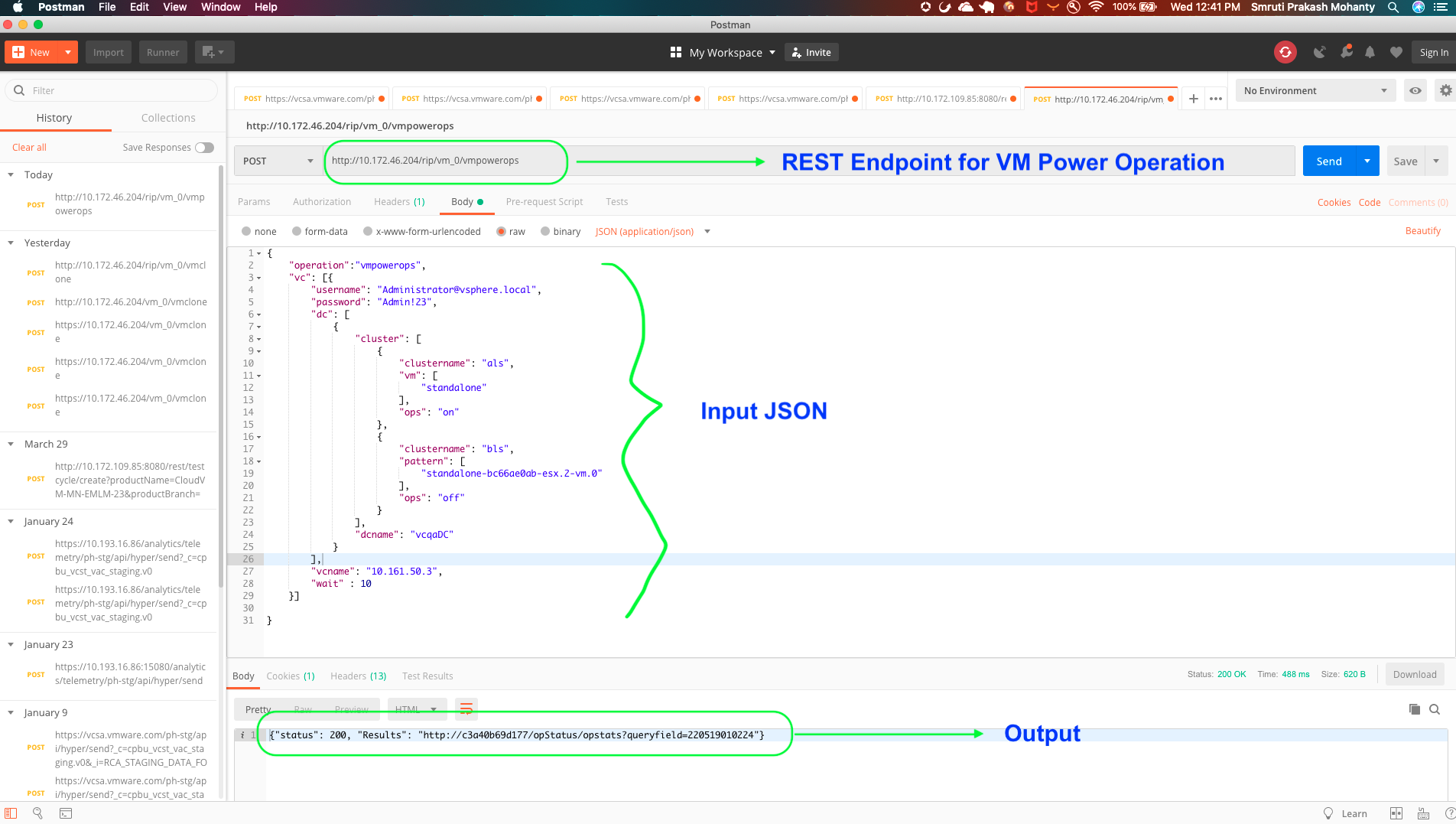Collapse the Today history group
Viewport: 1456px width, 824px height.
pyautogui.click(x=11, y=174)
